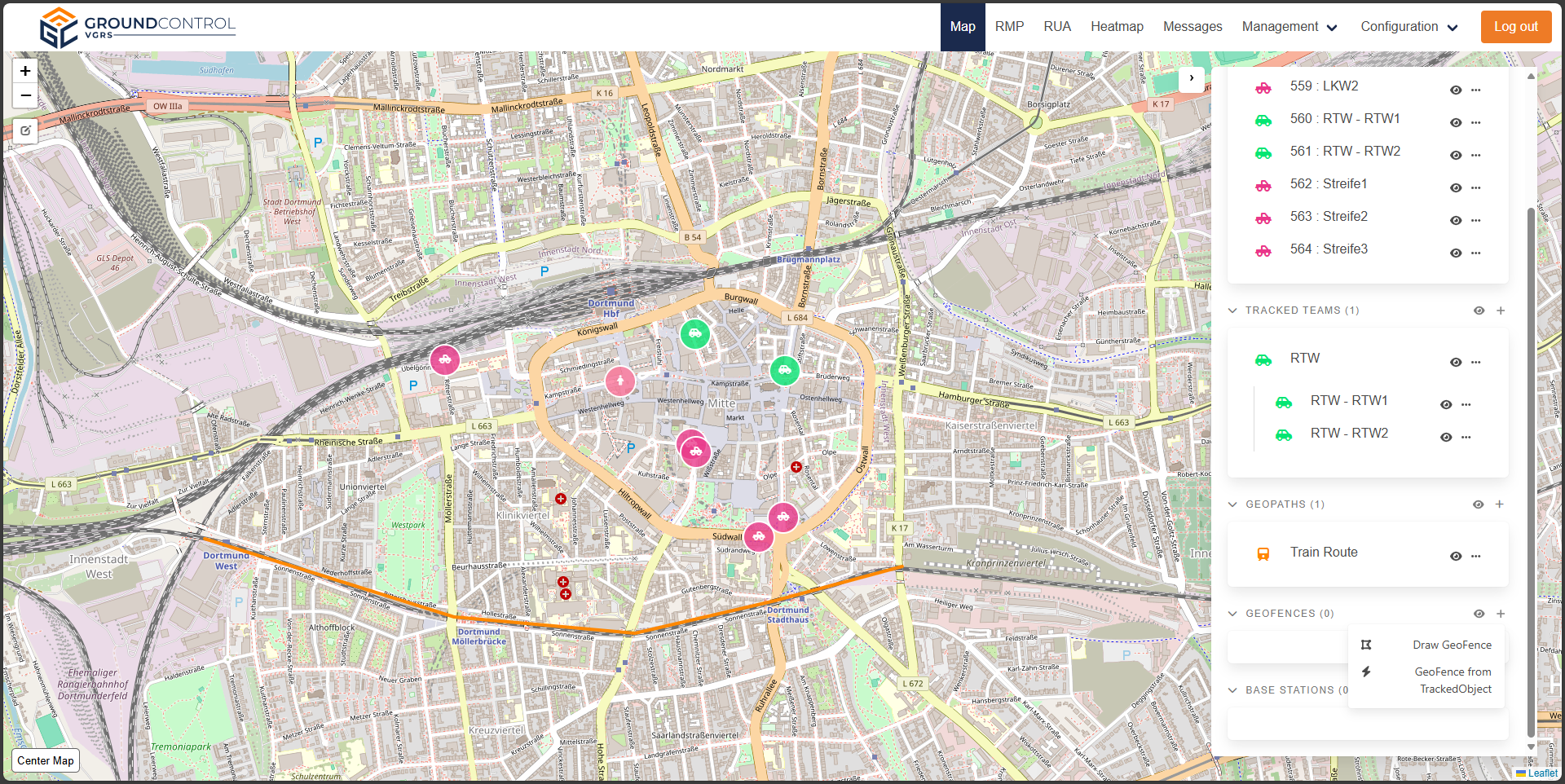
Task: Toggle visibility of 562 : Streife1
Action: point(1455,187)
